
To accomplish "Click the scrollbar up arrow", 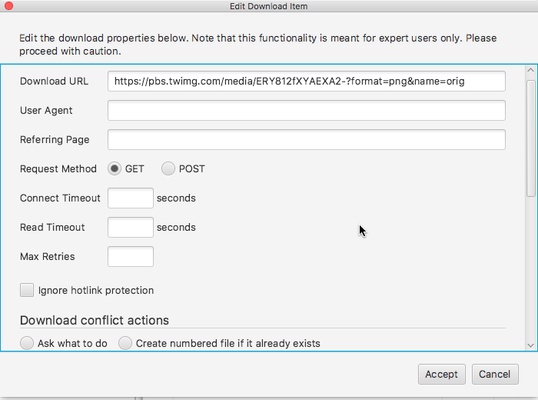I will click(530, 70).
